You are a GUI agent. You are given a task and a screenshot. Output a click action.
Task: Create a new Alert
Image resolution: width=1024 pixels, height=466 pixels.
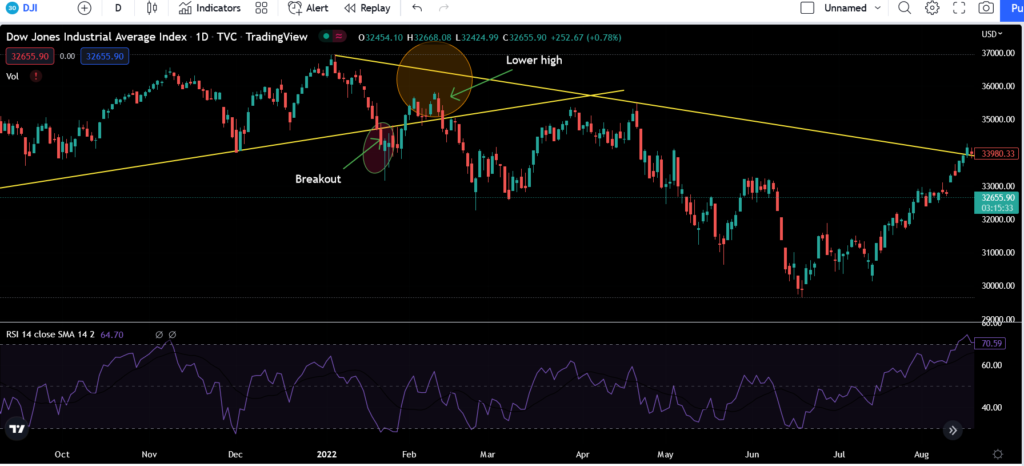click(308, 8)
